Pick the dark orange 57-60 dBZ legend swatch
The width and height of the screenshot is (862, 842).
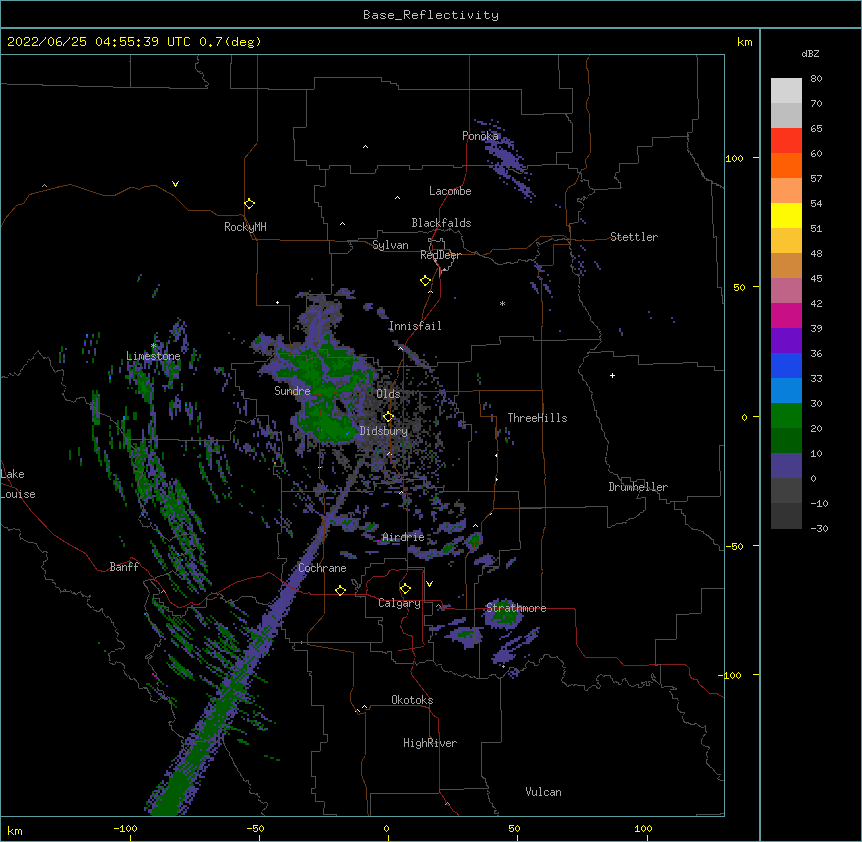point(786,165)
